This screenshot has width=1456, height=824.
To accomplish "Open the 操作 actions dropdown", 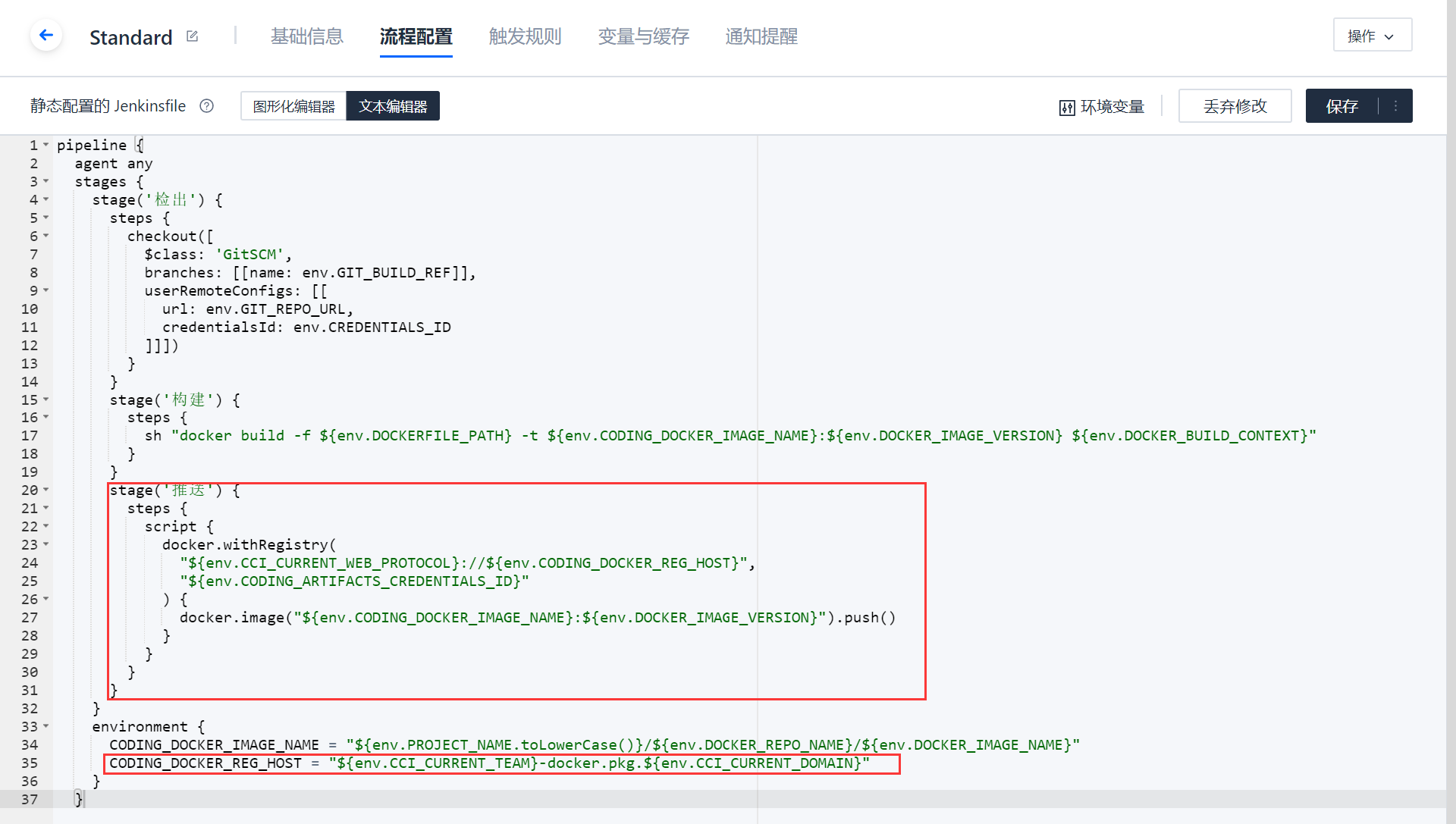I will click(x=1371, y=36).
